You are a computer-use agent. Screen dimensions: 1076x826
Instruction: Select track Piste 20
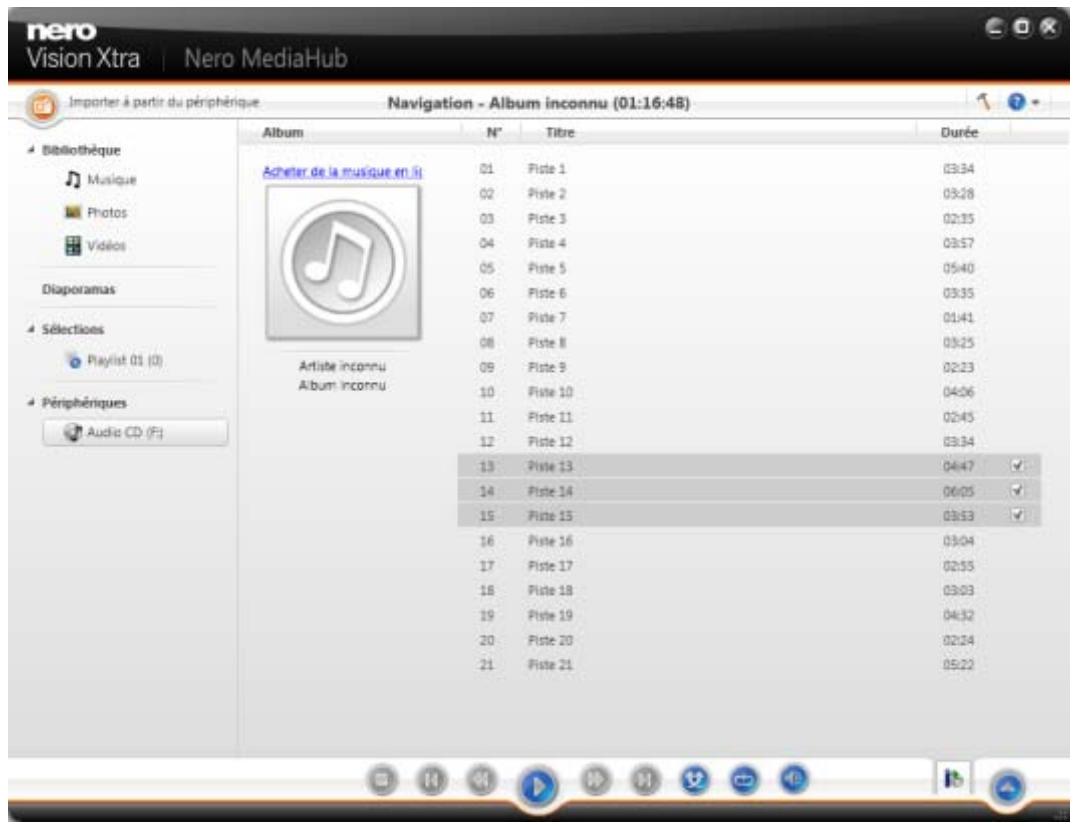point(749,640)
